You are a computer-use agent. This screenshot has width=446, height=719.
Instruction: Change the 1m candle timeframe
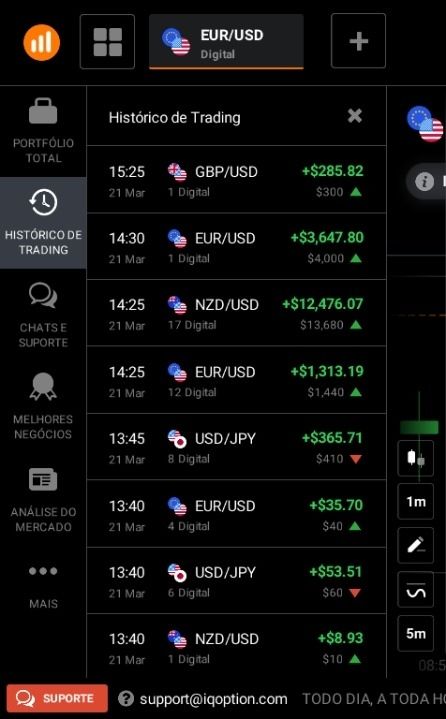pyautogui.click(x=416, y=501)
